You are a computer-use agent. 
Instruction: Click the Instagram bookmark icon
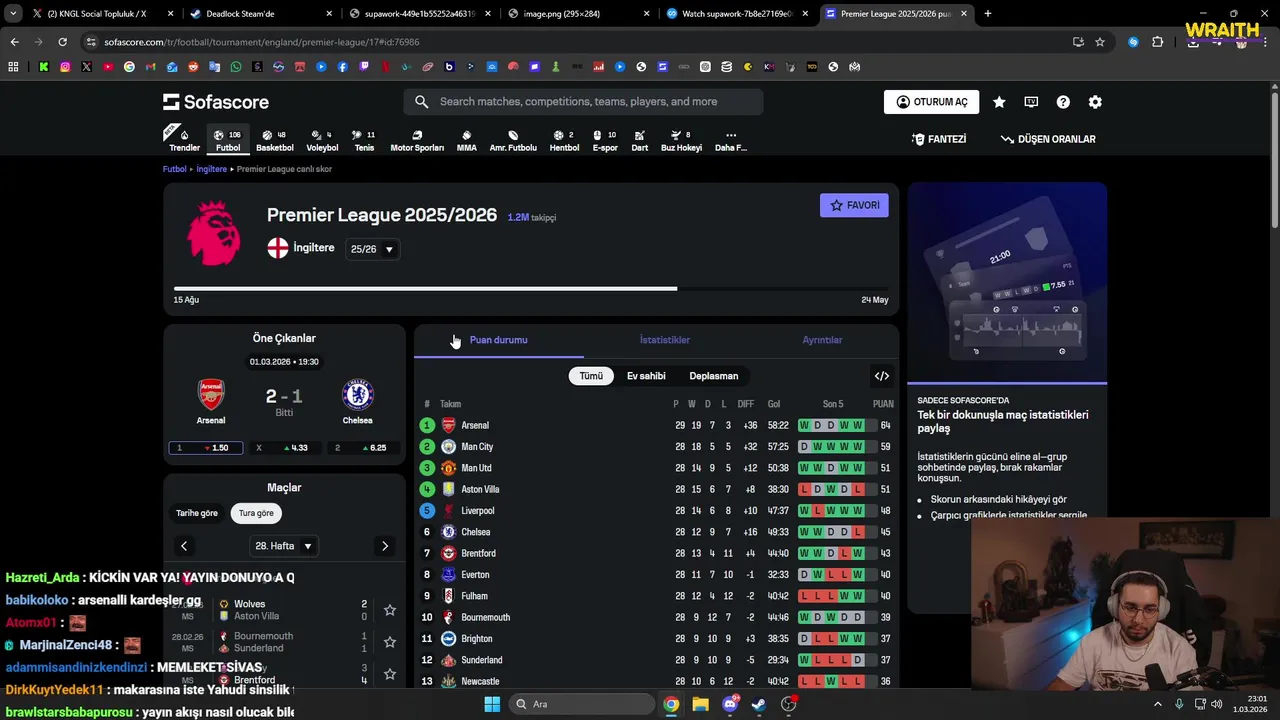pos(65,67)
